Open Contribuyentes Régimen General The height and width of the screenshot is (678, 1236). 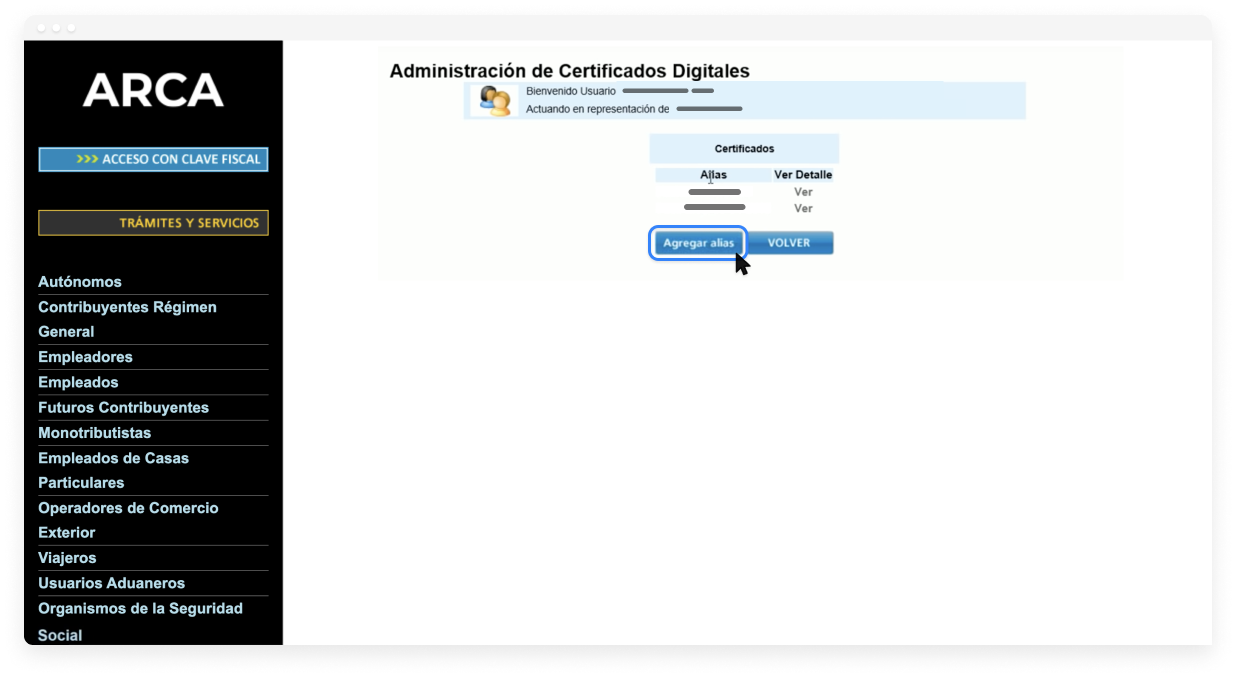tap(127, 319)
